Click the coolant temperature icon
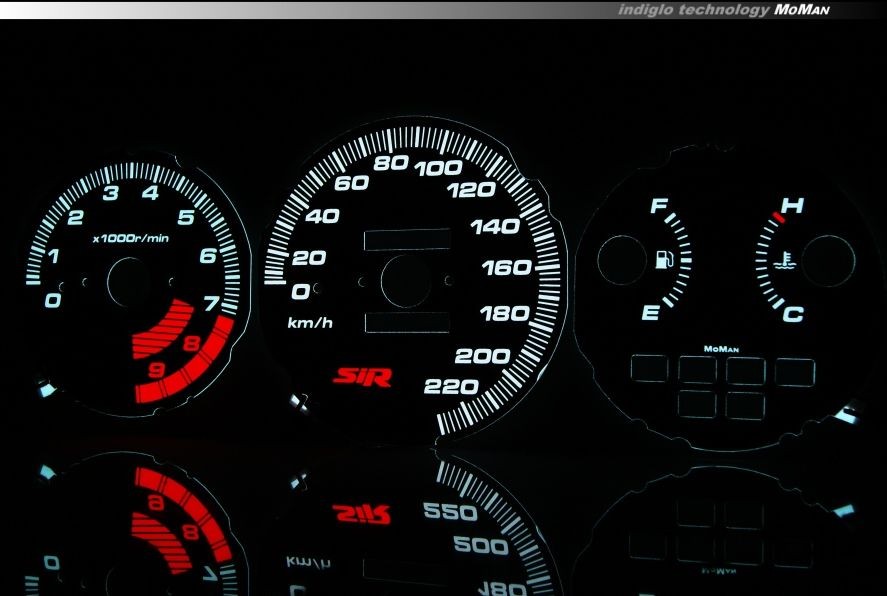This screenshot has width=887, height=596. point(789,264)
